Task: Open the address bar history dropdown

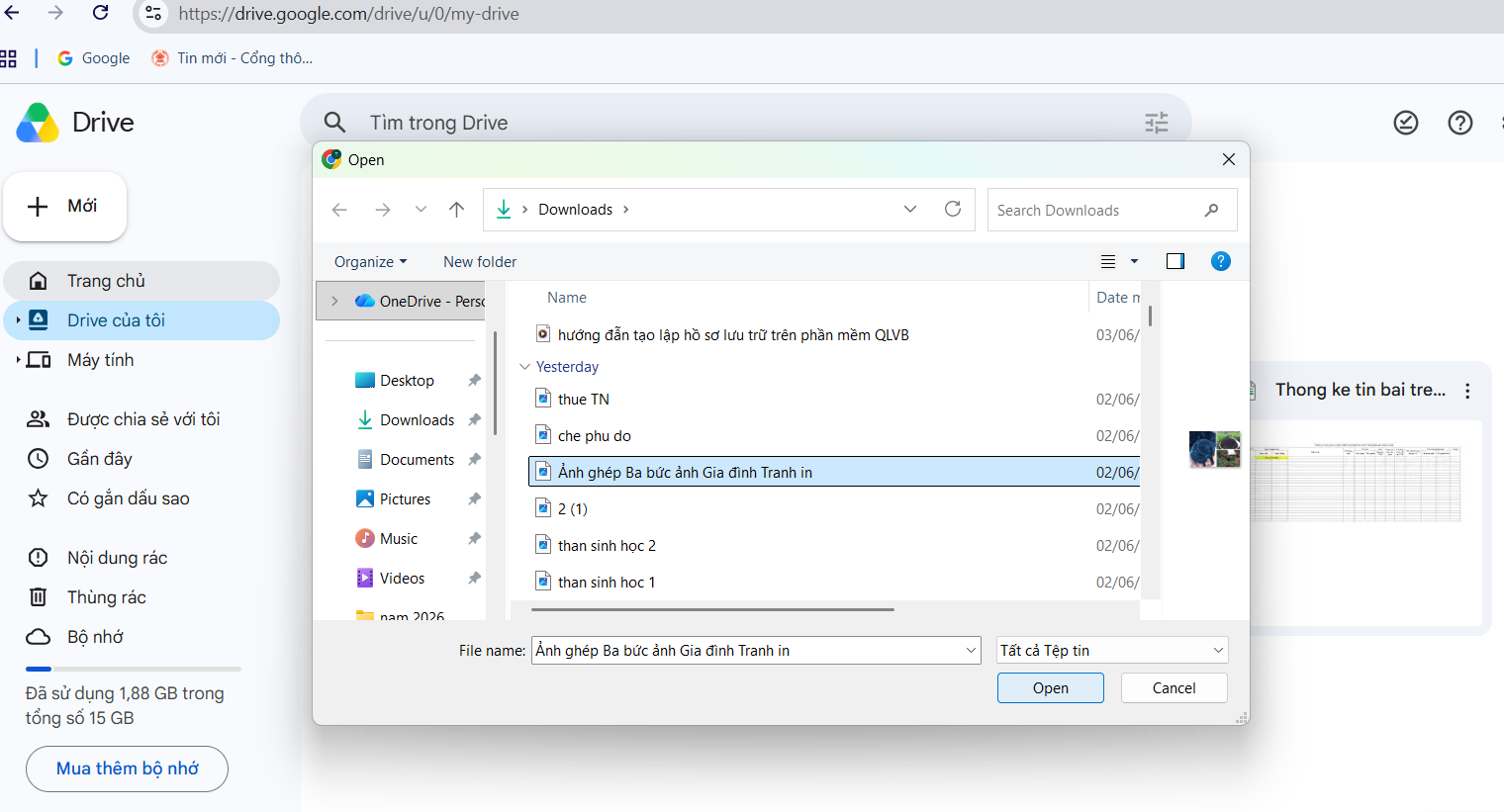Action: click(x=910, y=210)
